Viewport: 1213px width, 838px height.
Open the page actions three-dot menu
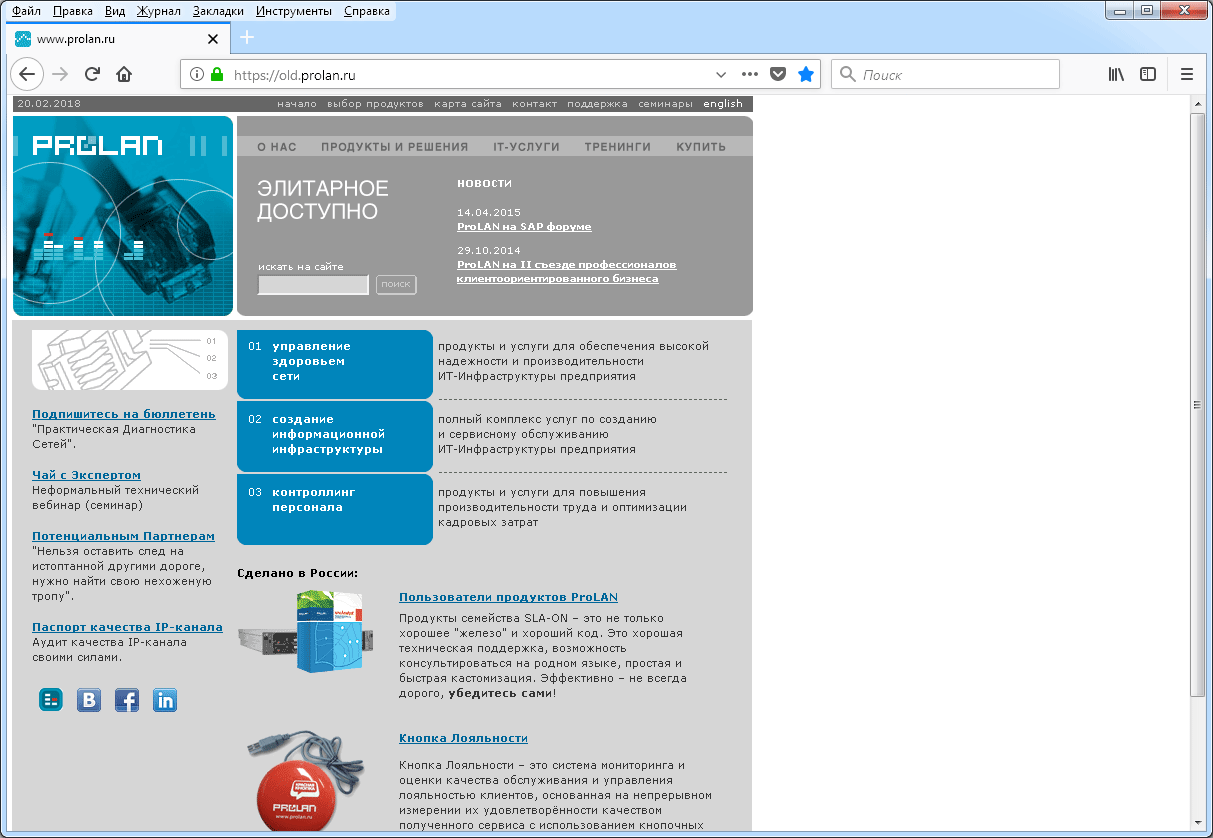749,74
